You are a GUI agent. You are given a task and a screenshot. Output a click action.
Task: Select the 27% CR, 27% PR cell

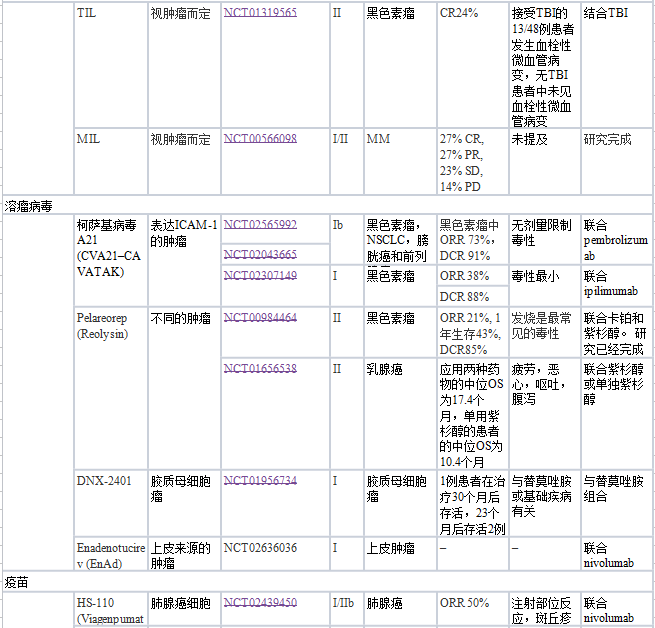tap(472, 161)
